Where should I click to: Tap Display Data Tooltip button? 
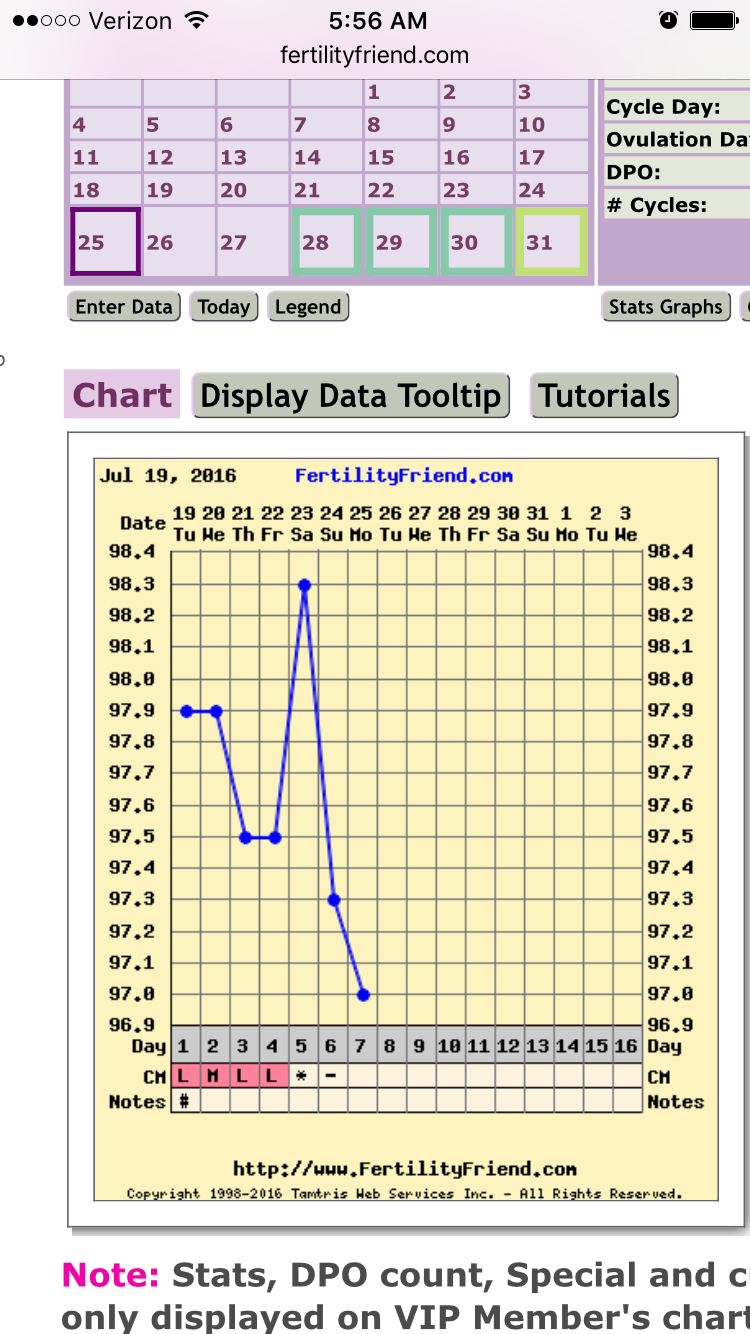tap(351, 395)
